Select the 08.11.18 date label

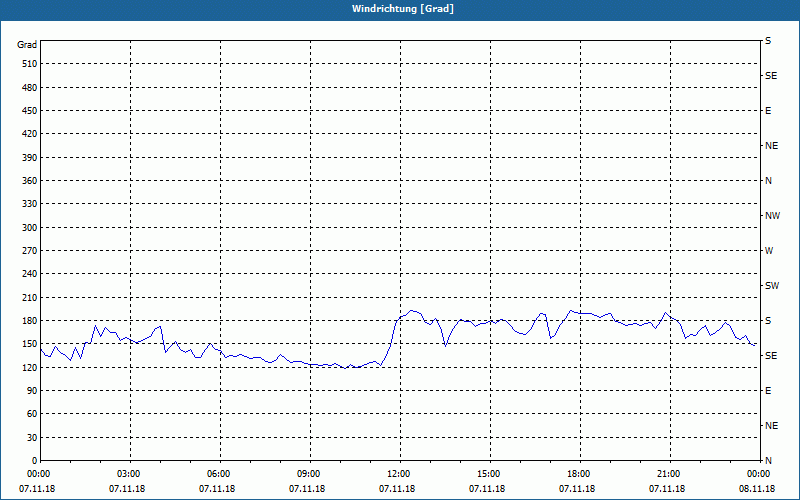point(757,489)
